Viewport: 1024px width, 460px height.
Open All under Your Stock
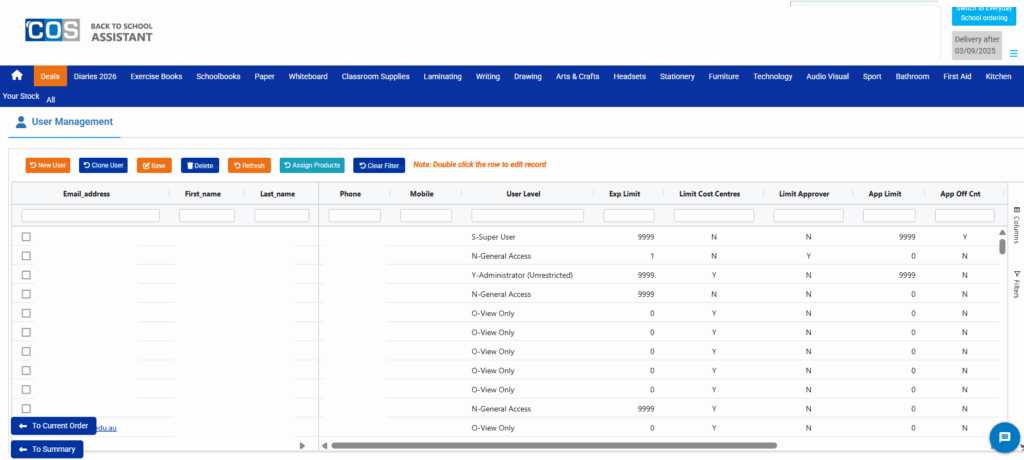tap(51, 100)
